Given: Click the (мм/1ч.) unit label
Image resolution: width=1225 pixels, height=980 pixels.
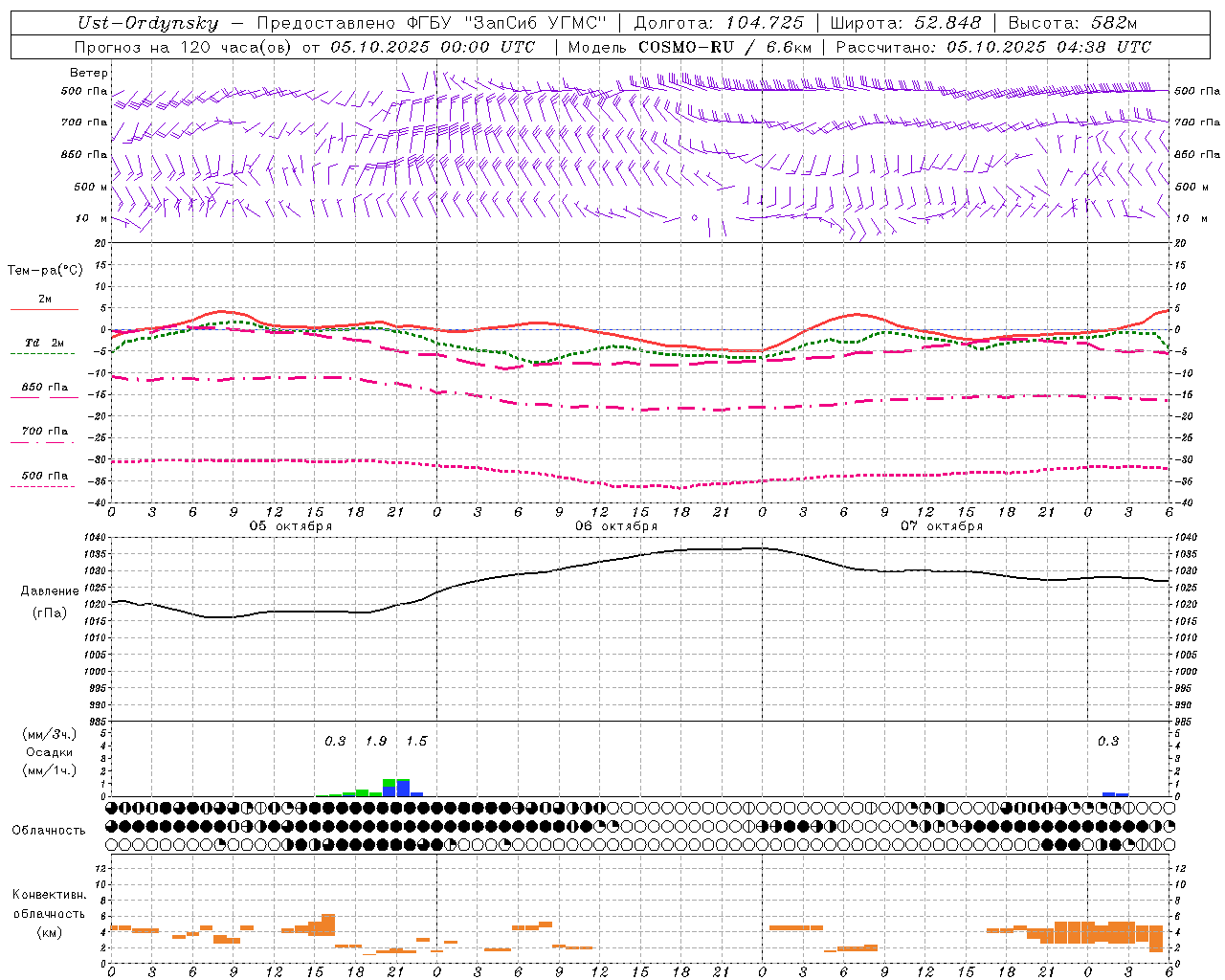Looking at the screenshot, I should click(50, 769).
